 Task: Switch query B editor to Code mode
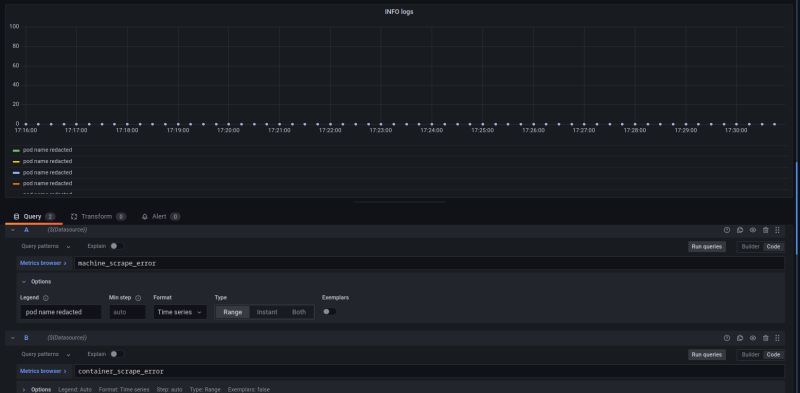click(x=773, y=355)
